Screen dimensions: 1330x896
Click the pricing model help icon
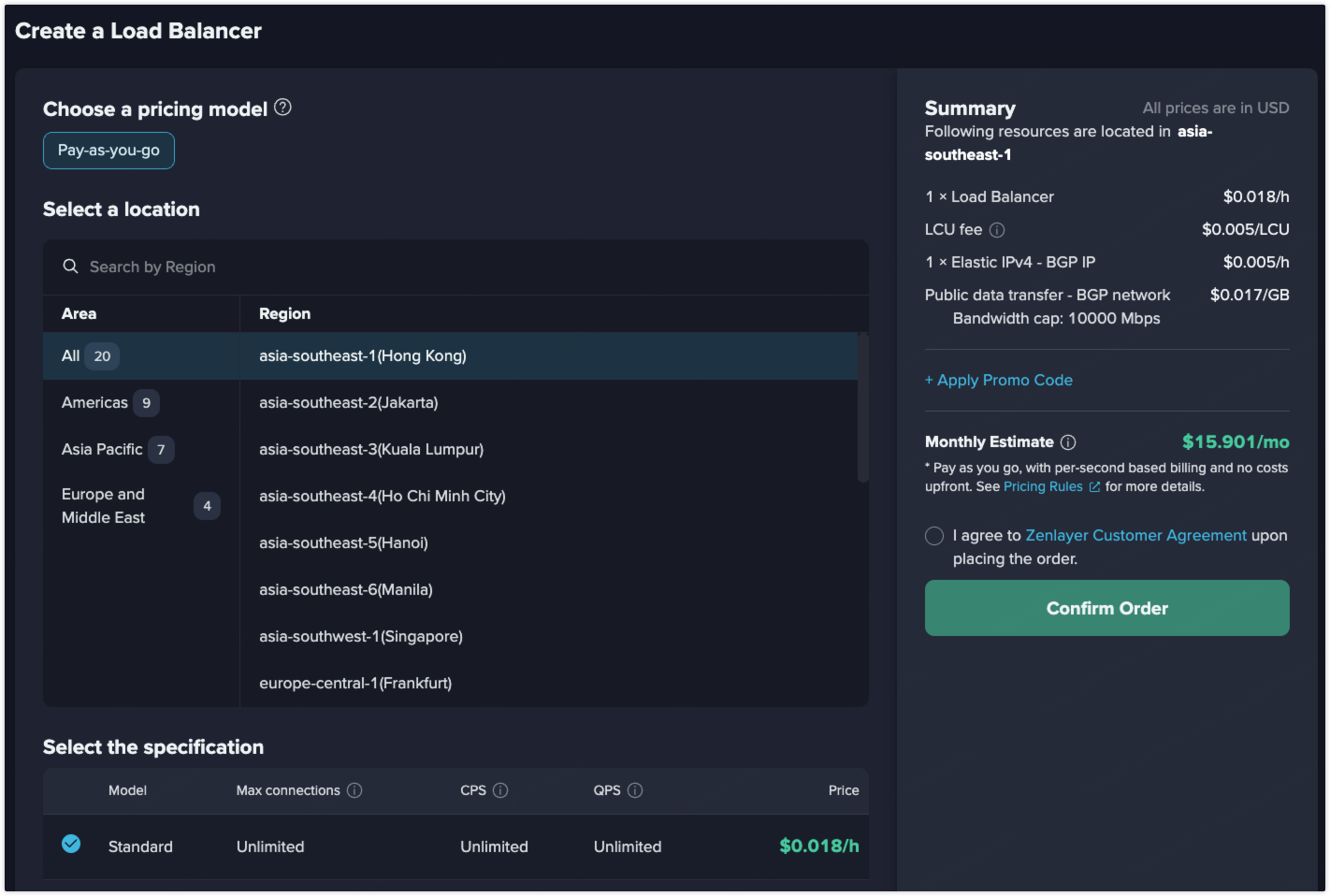[x=282, y=108]
